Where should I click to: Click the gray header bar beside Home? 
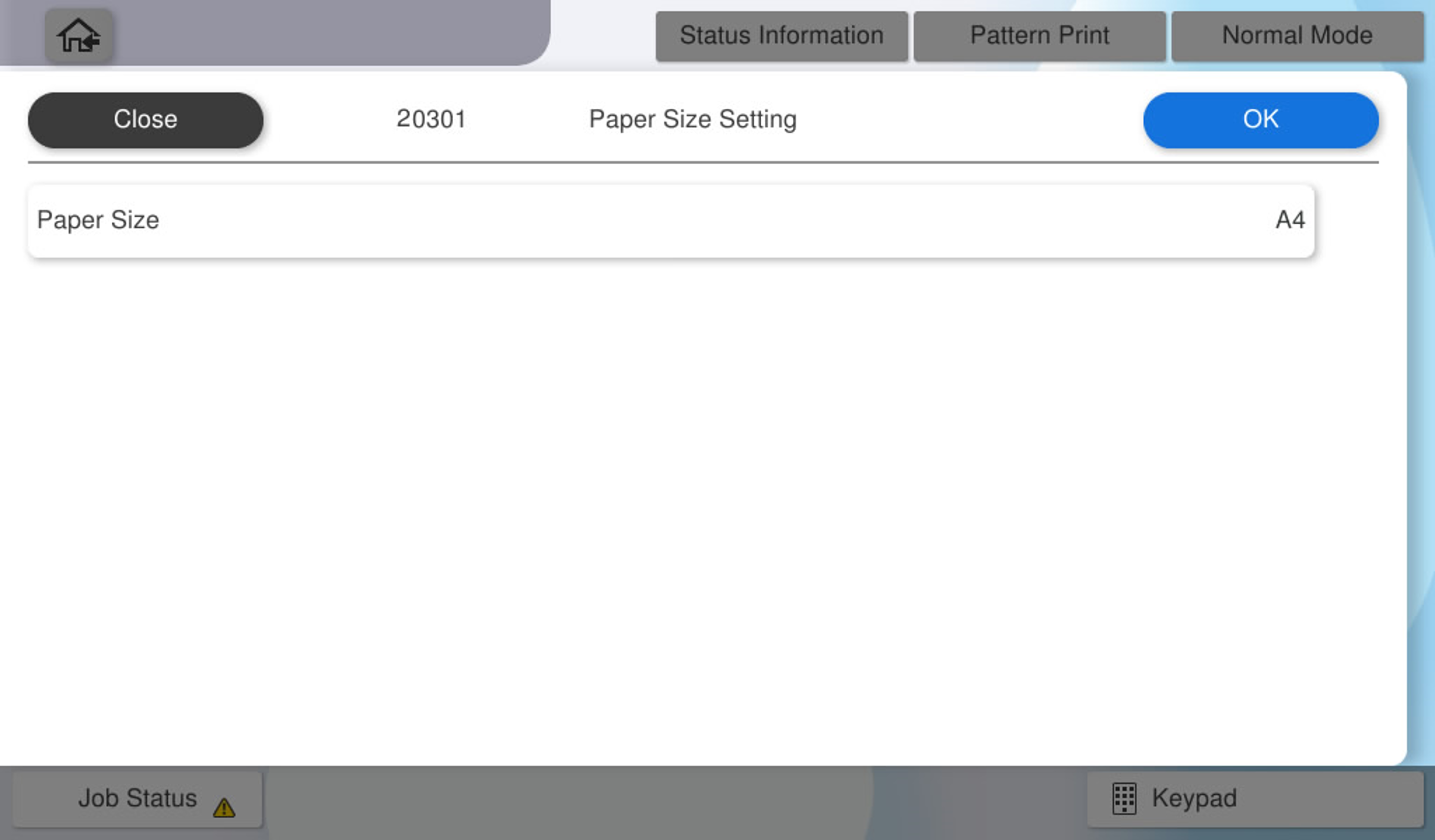pos(327,33)
